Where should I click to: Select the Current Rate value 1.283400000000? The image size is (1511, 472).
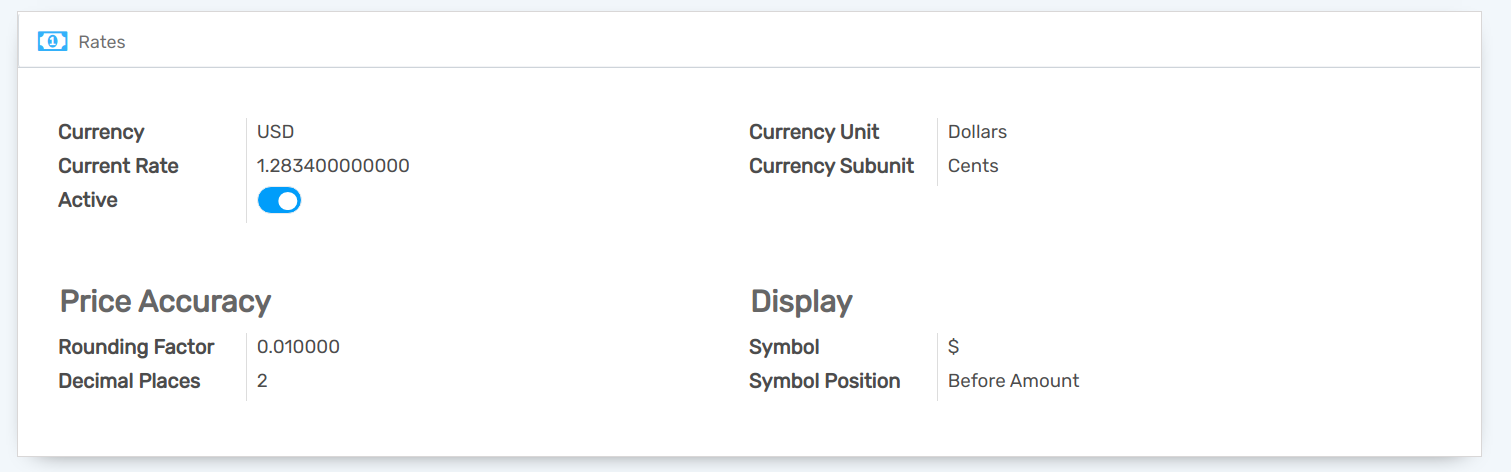333,166
